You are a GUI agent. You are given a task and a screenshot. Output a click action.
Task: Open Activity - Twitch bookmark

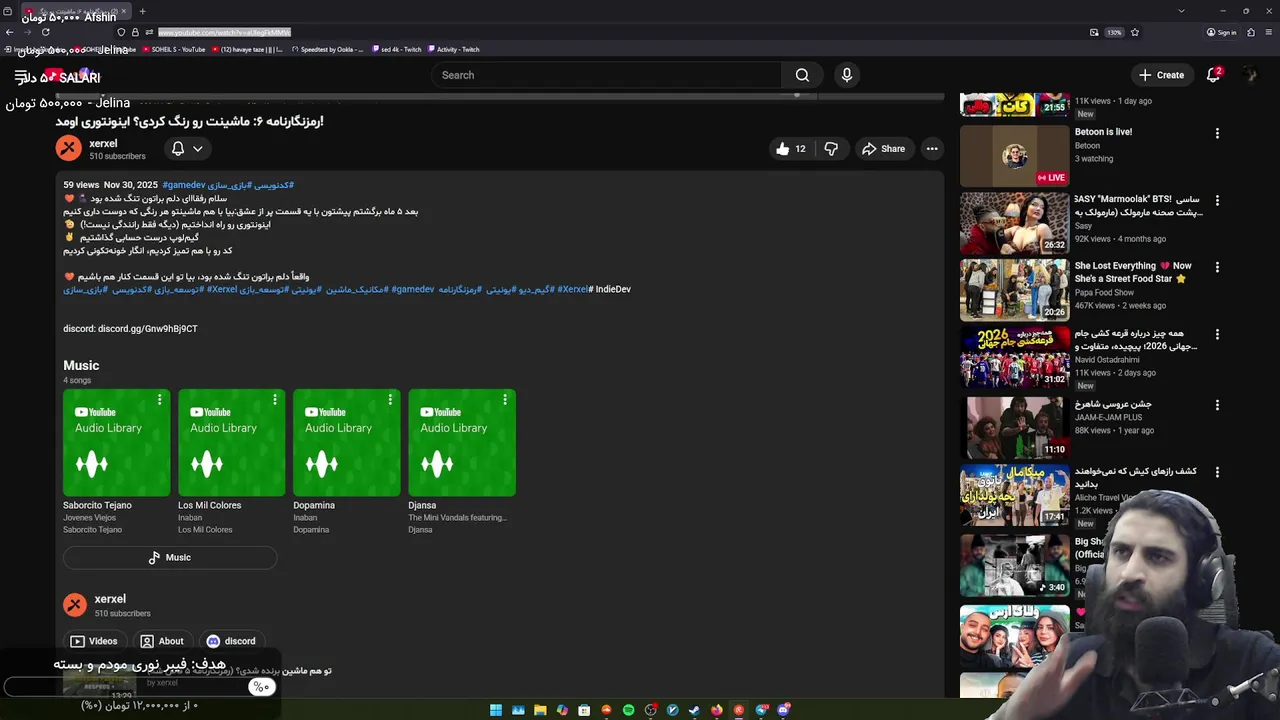454,49
